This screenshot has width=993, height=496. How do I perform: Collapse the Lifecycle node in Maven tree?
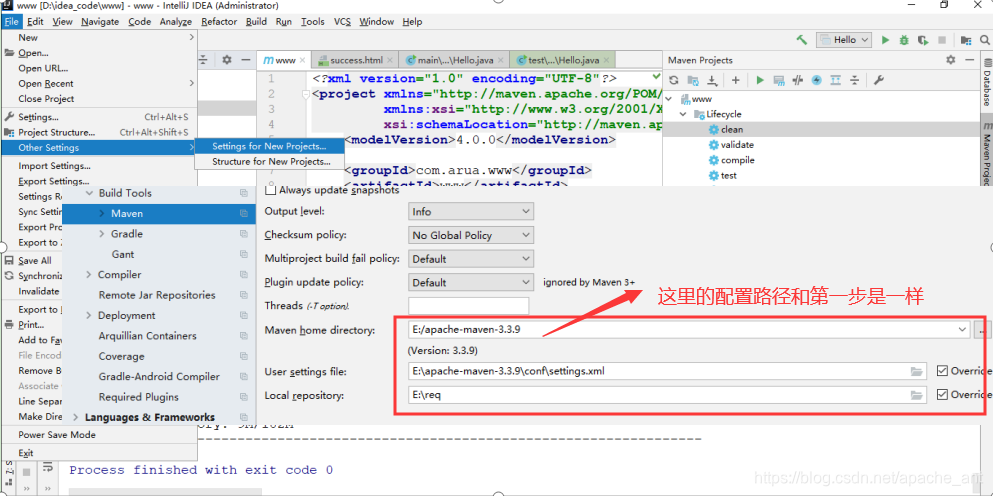pyautogui.click(x=684, y=115)
